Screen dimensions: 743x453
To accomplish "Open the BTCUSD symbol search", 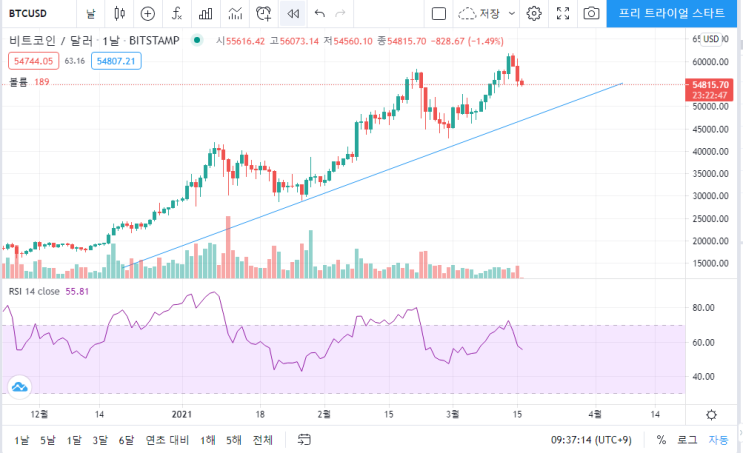I will (x=28, y=13).
